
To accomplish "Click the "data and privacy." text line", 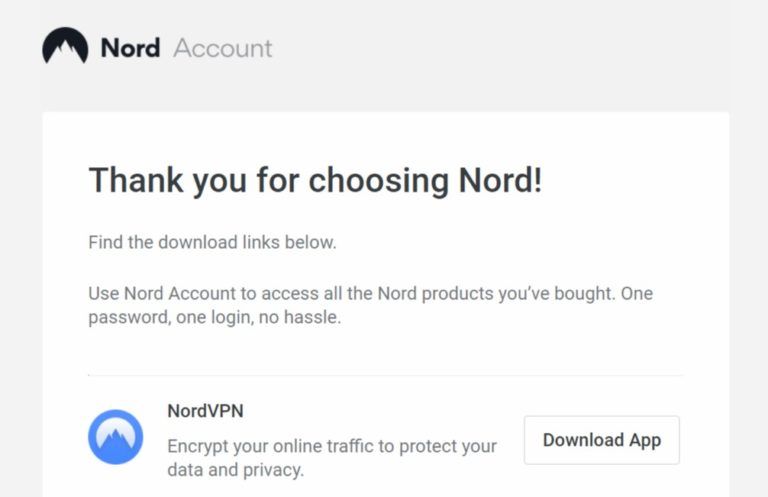I will [x=235, y=469].
